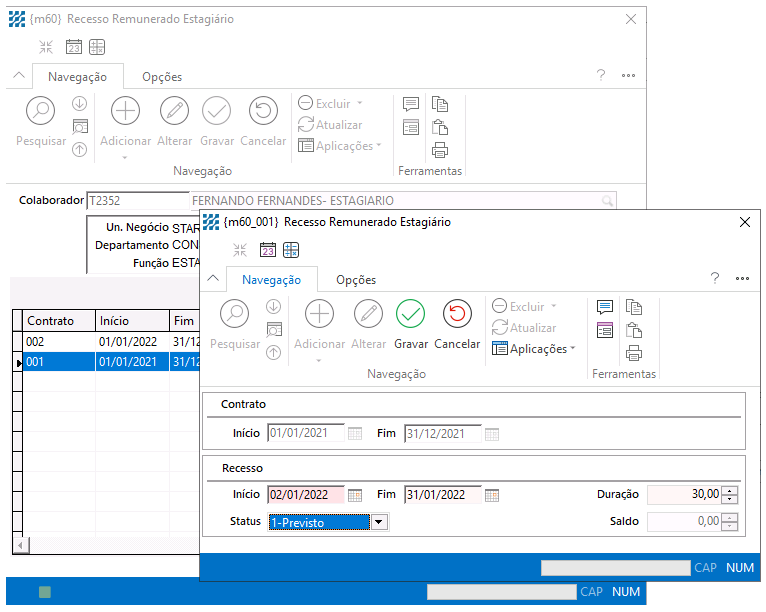Screen dimensions: 766x612
Task: Open calendar icon in m60_001 quick toolbar
Action: click(x=268, y=250)
